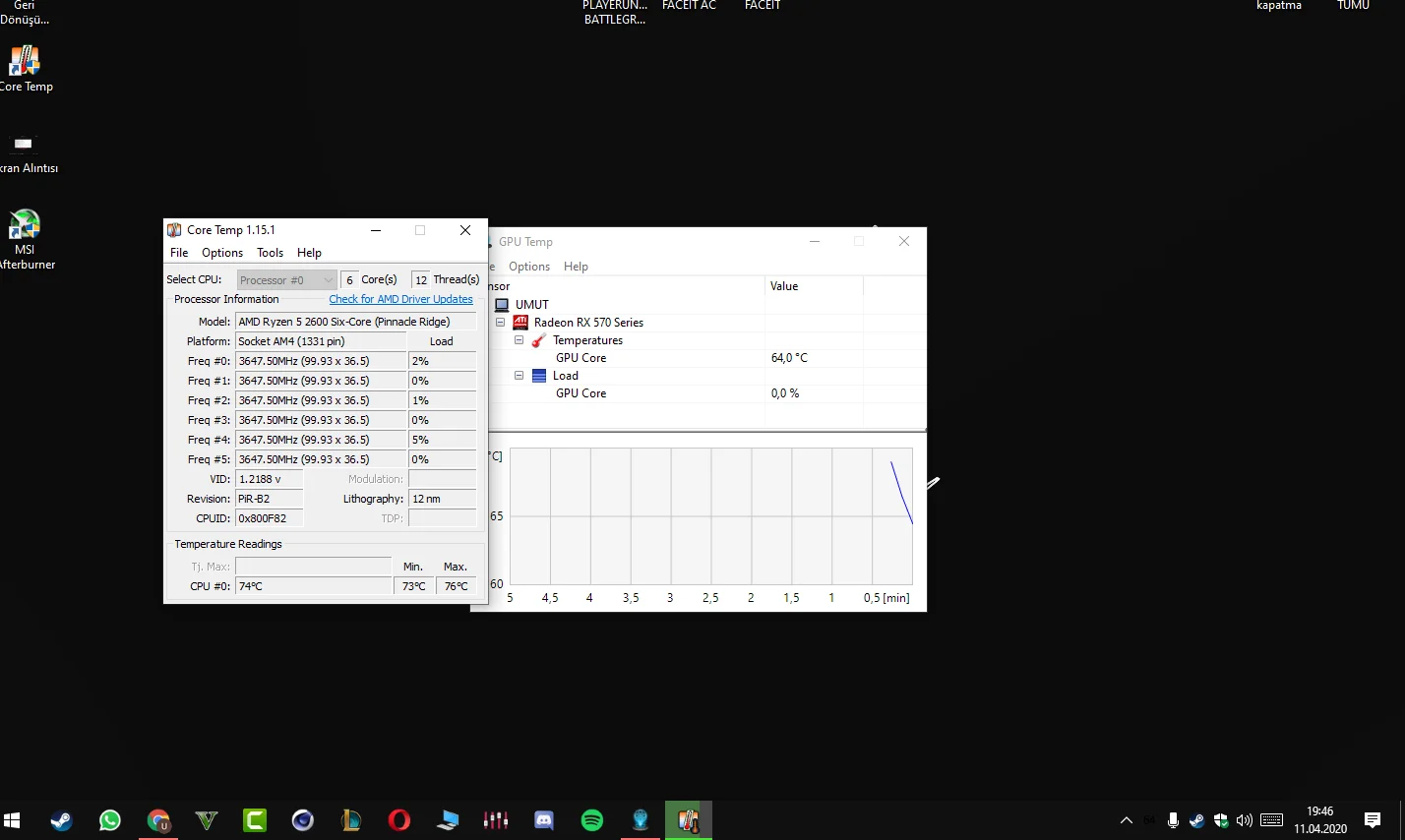Click the CPUID field showing 0x800F82
The width and height of the screenshot is (1405, 840).
click(270, 518)
